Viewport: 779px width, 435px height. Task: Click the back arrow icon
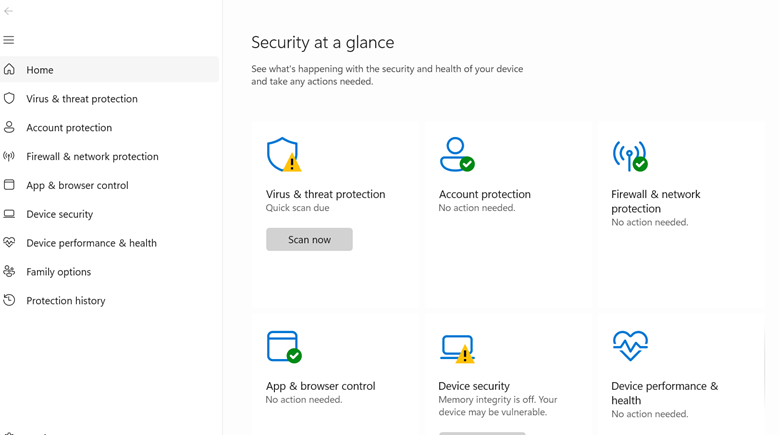[x=8, y=11]
